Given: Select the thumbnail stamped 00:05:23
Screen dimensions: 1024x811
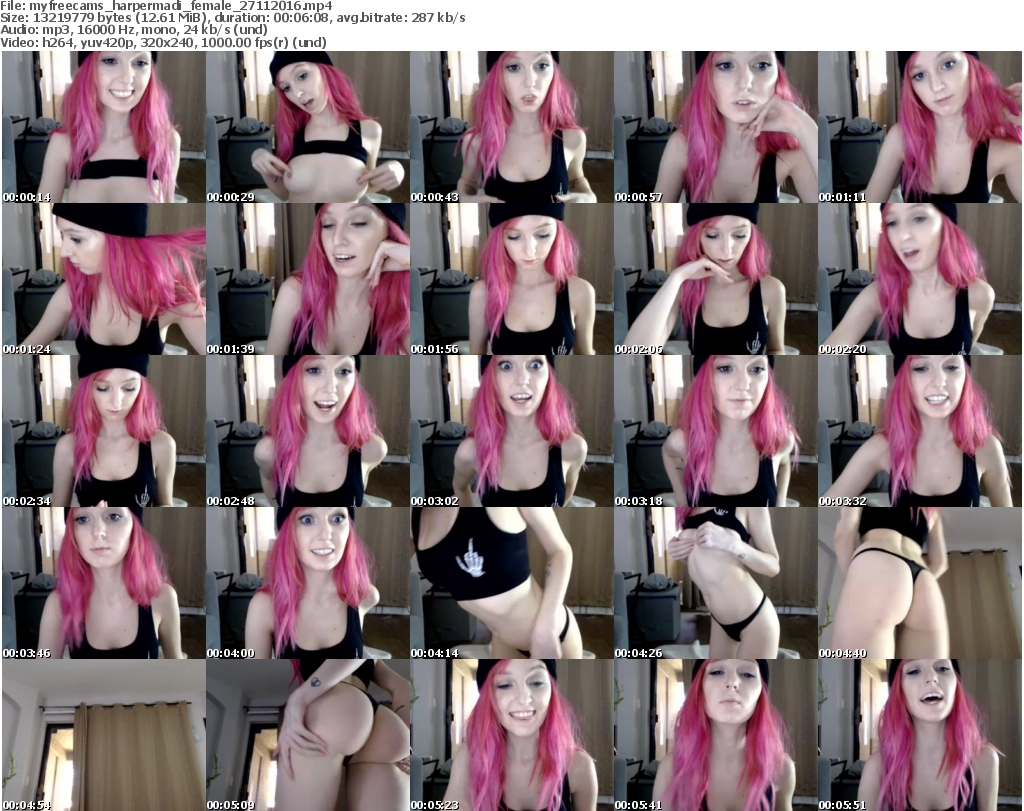Looking at the screenshot, I should [x=511, y=735].
